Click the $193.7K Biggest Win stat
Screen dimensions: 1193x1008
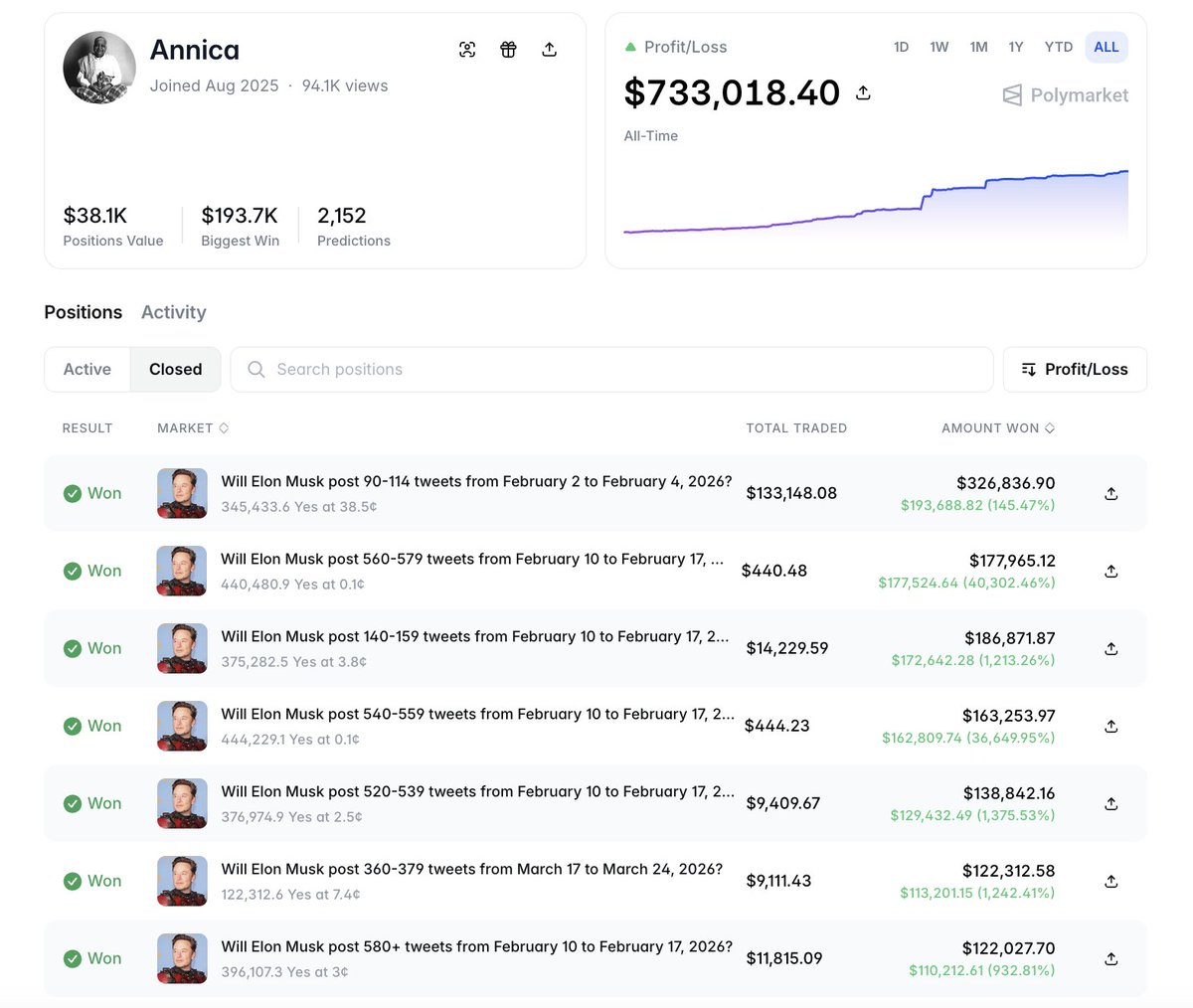click(240, 227)
